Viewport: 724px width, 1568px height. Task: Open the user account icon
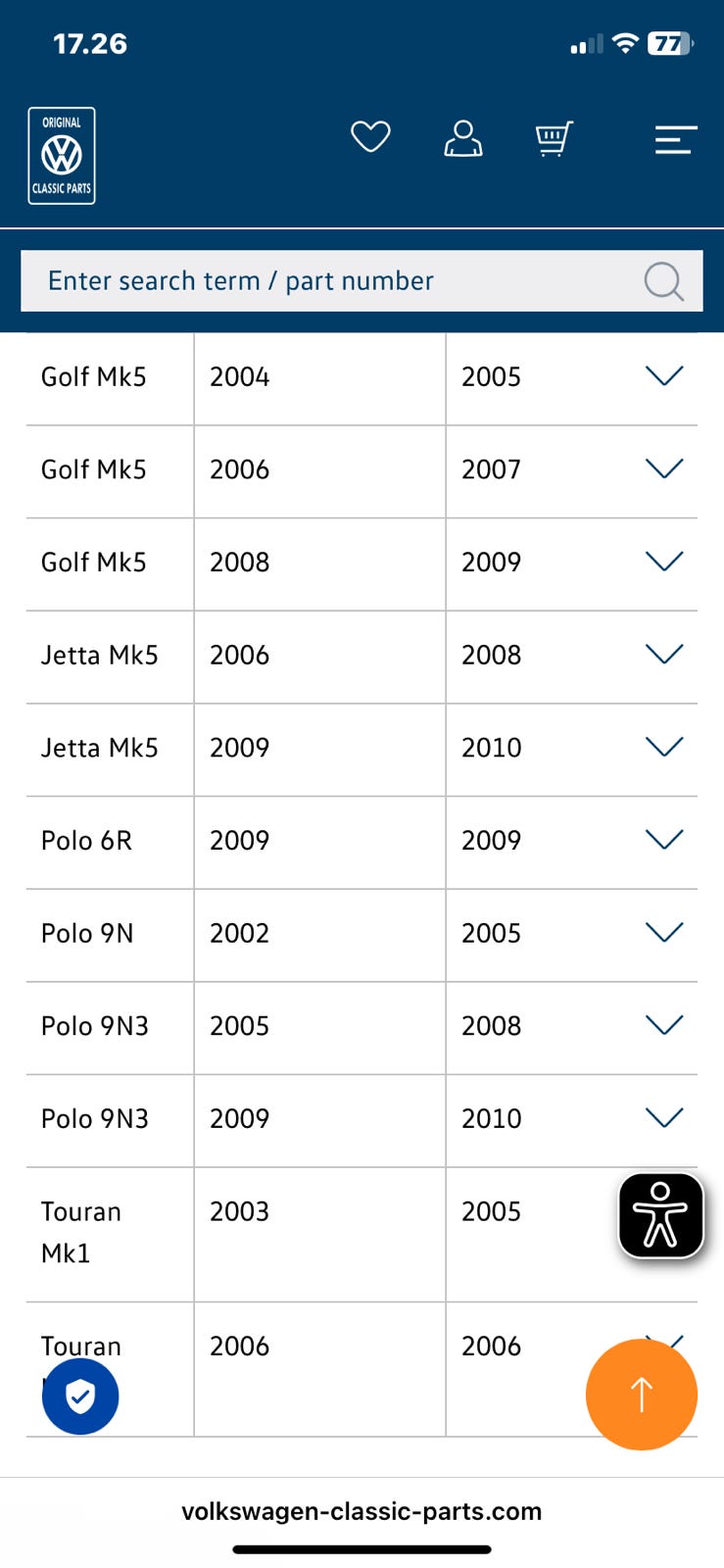coord(462,139)
